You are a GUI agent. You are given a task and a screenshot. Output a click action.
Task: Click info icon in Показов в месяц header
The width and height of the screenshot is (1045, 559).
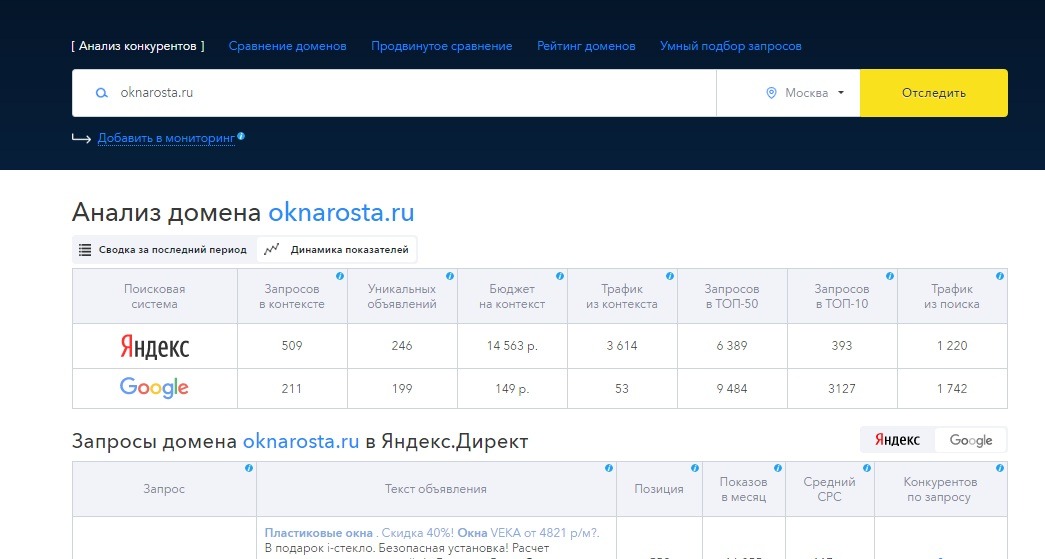coord(778,468)
